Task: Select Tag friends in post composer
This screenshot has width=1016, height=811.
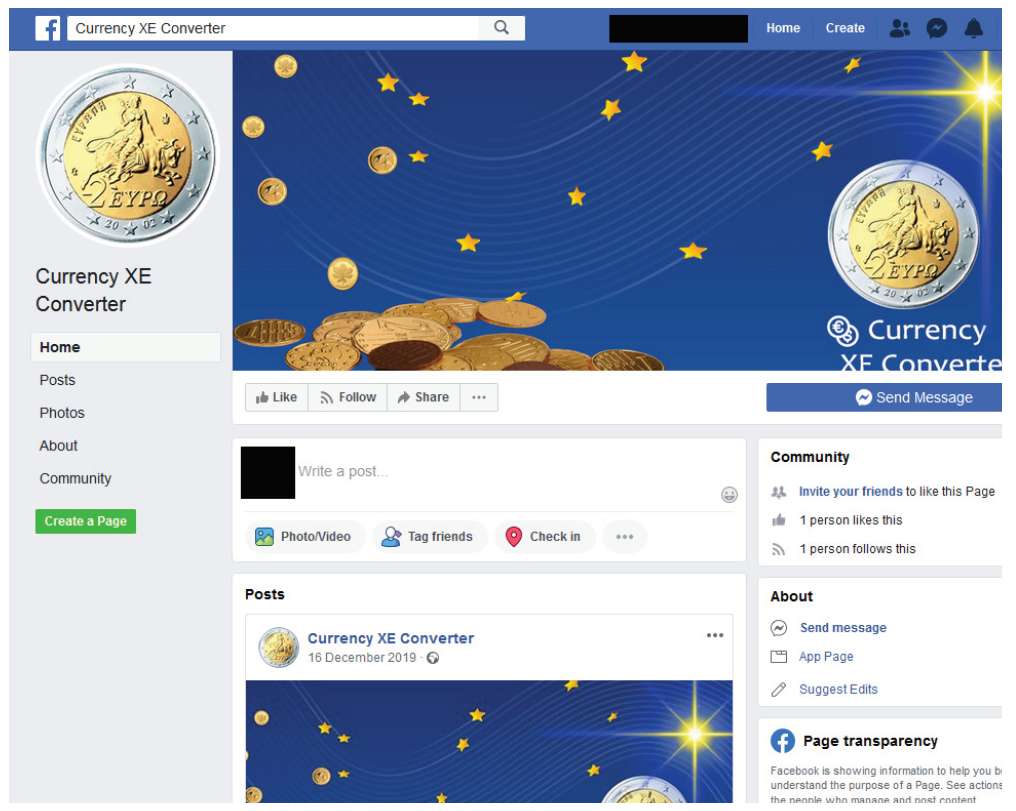Action: pos(429,536)
